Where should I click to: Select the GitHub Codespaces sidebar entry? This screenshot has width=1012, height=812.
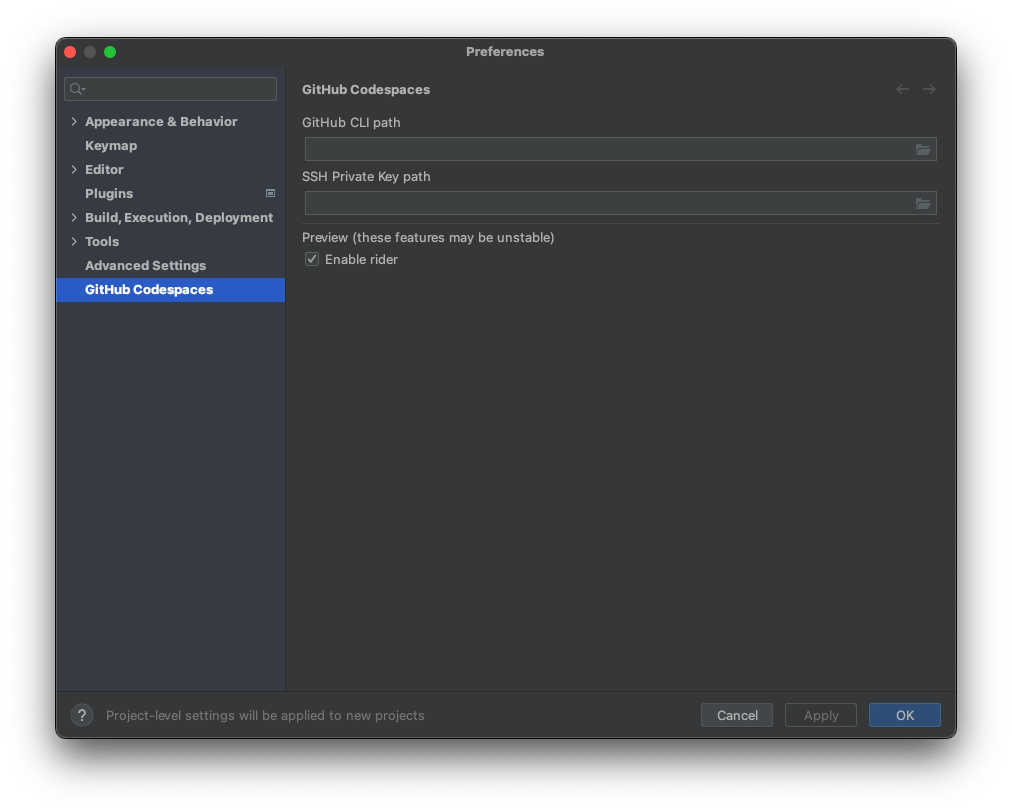click(149, 289)
